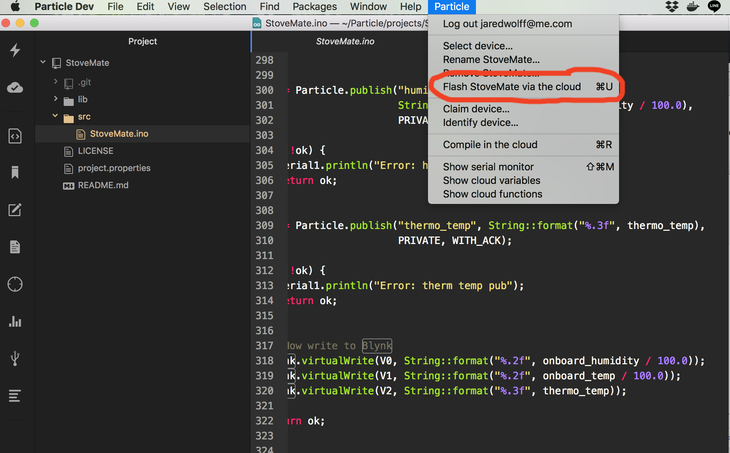Choose Compile in the cloud
Viewport: 730px width, 453px height.
[x=523, y=145]
